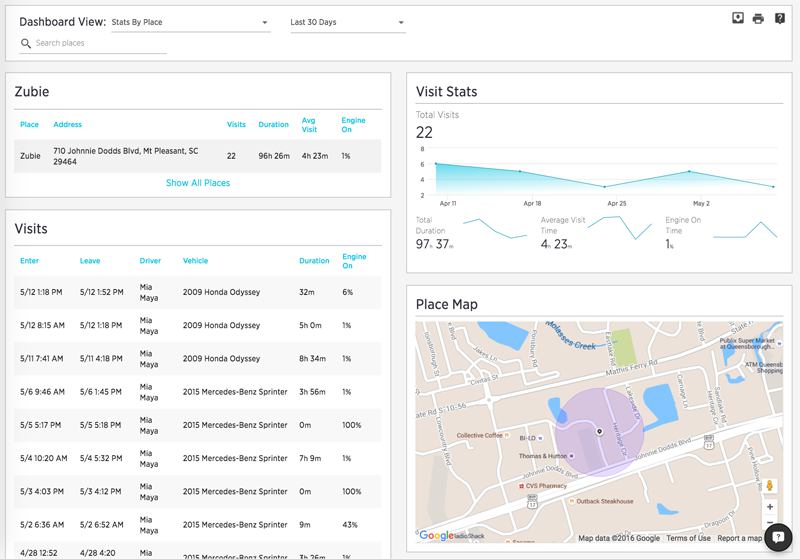The height and width of the screenshot is (559, 800).
Task: Click the 5/5 5:18 PM leave time
Action: (101, 425)
